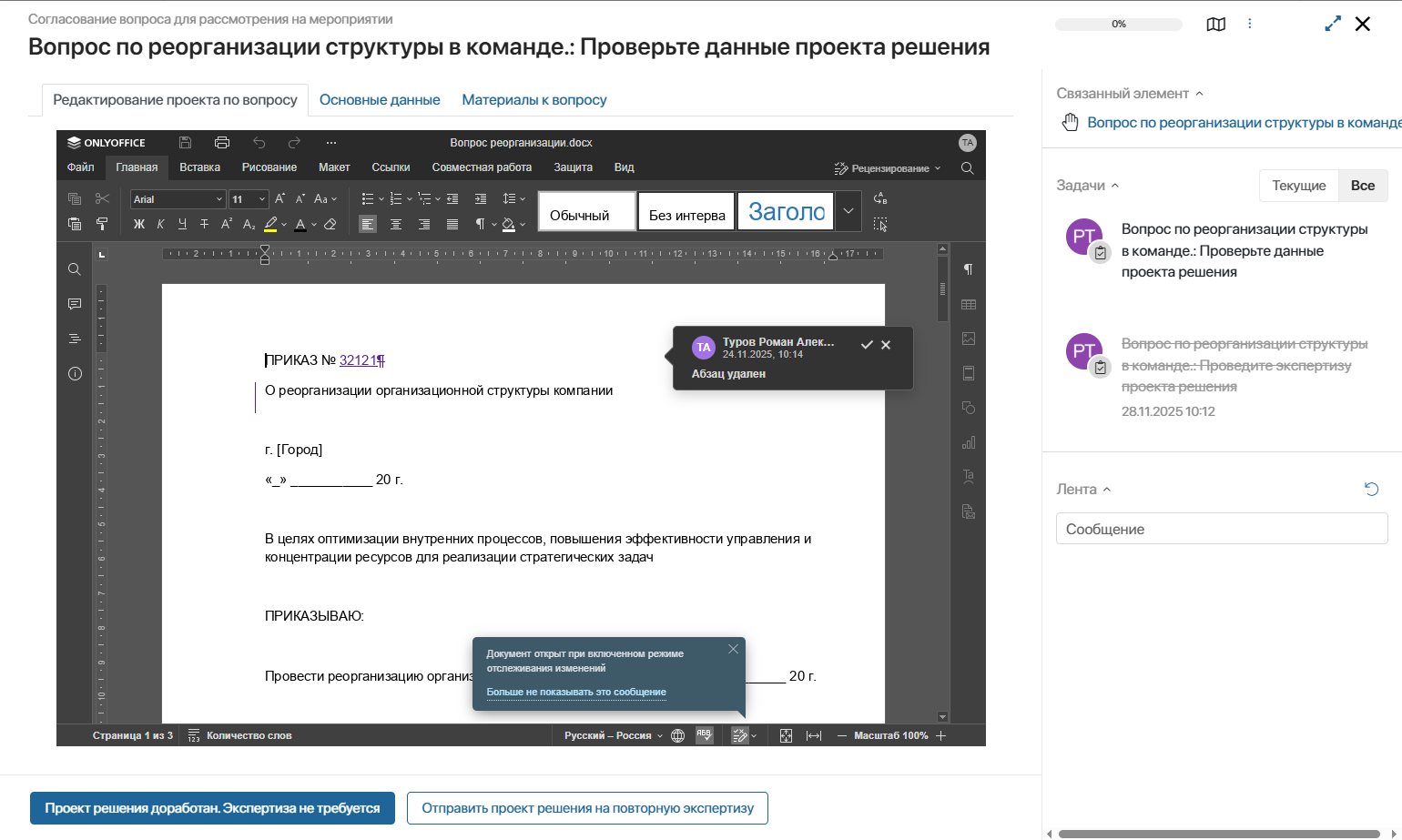This screenshot has height=840, width=1402.
Task: Toggle spell checking in status bar
Action: (705, 735)
